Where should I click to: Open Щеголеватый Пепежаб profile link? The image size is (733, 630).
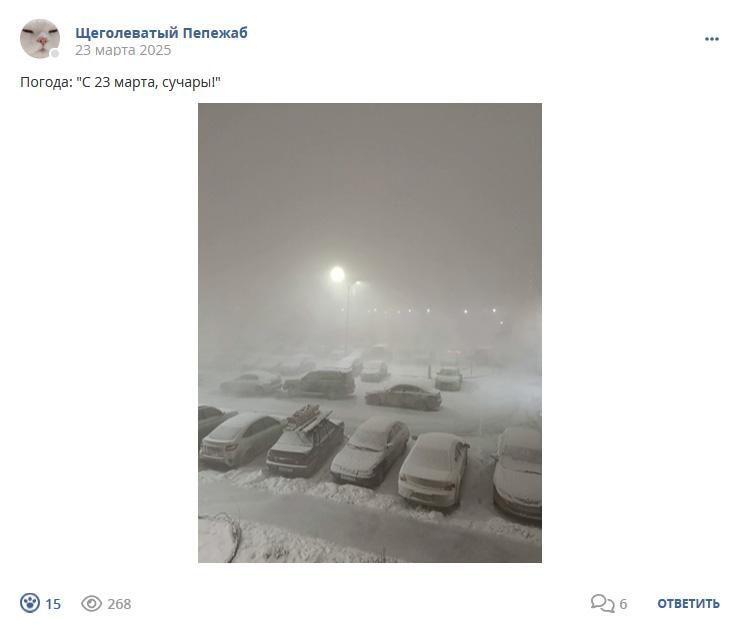[x=161, y=33]
